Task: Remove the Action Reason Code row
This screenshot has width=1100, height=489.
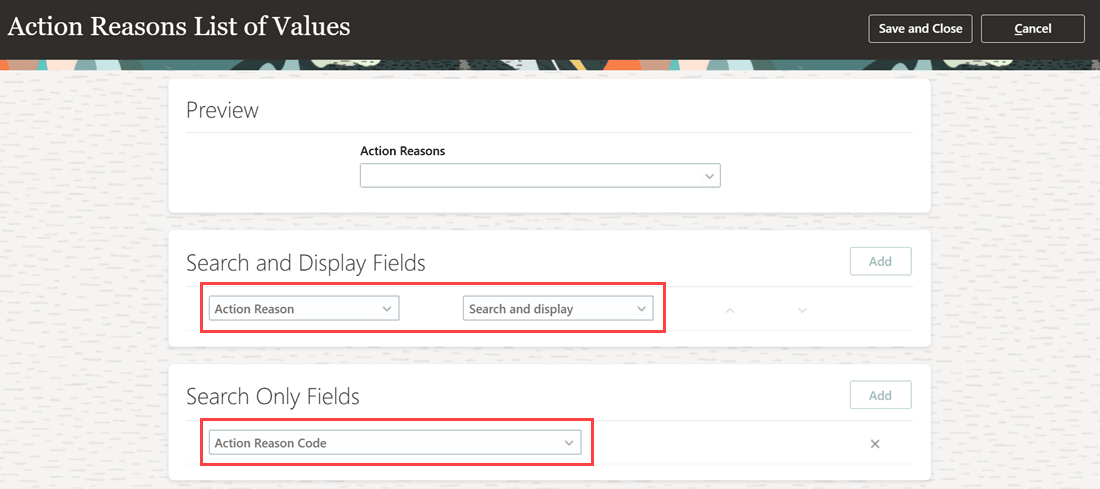Action: (x=875, y=443)
